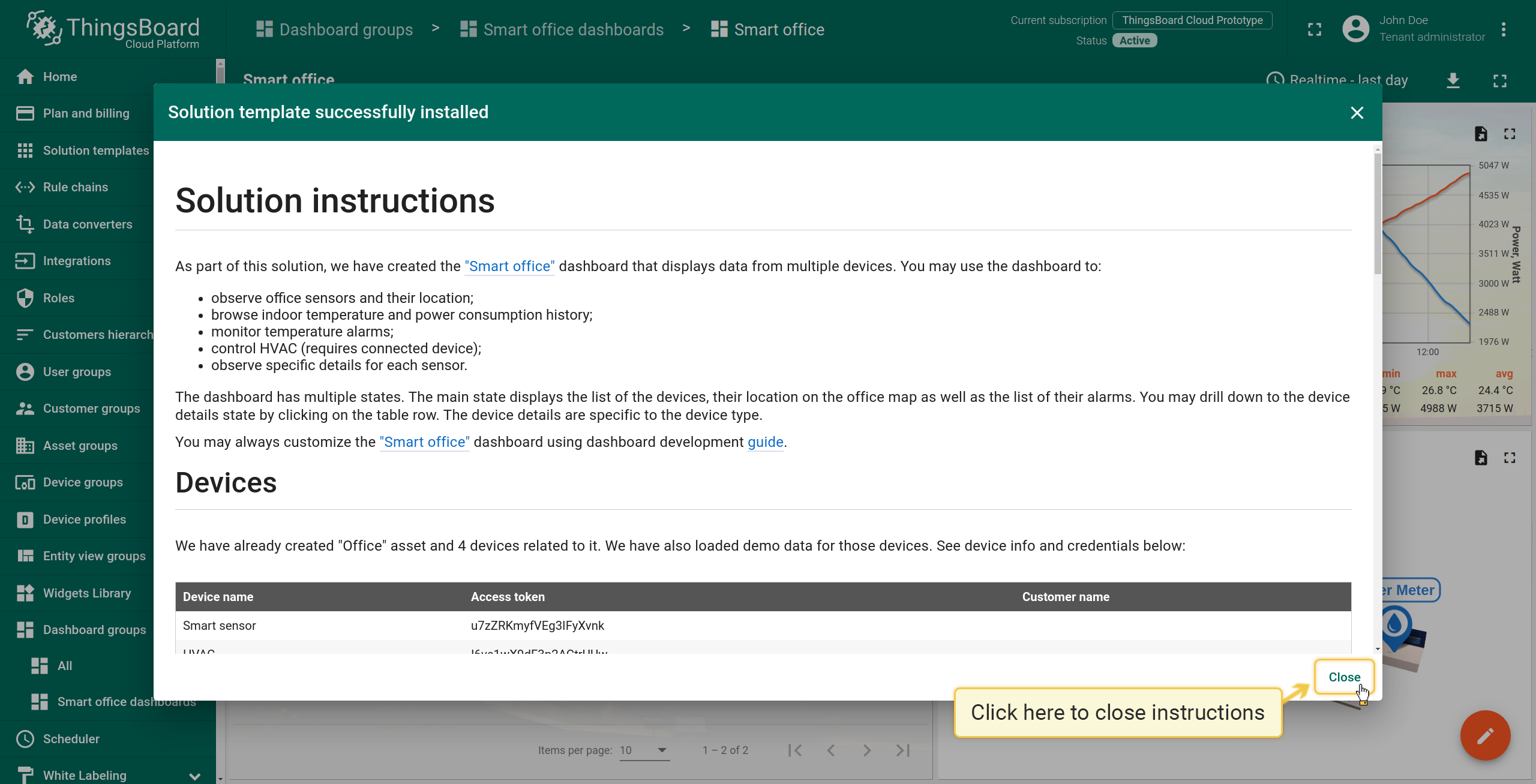
Task: Select access token u7zZRKmyfVEg3IFyXvnk
Action: click(537, 626)
